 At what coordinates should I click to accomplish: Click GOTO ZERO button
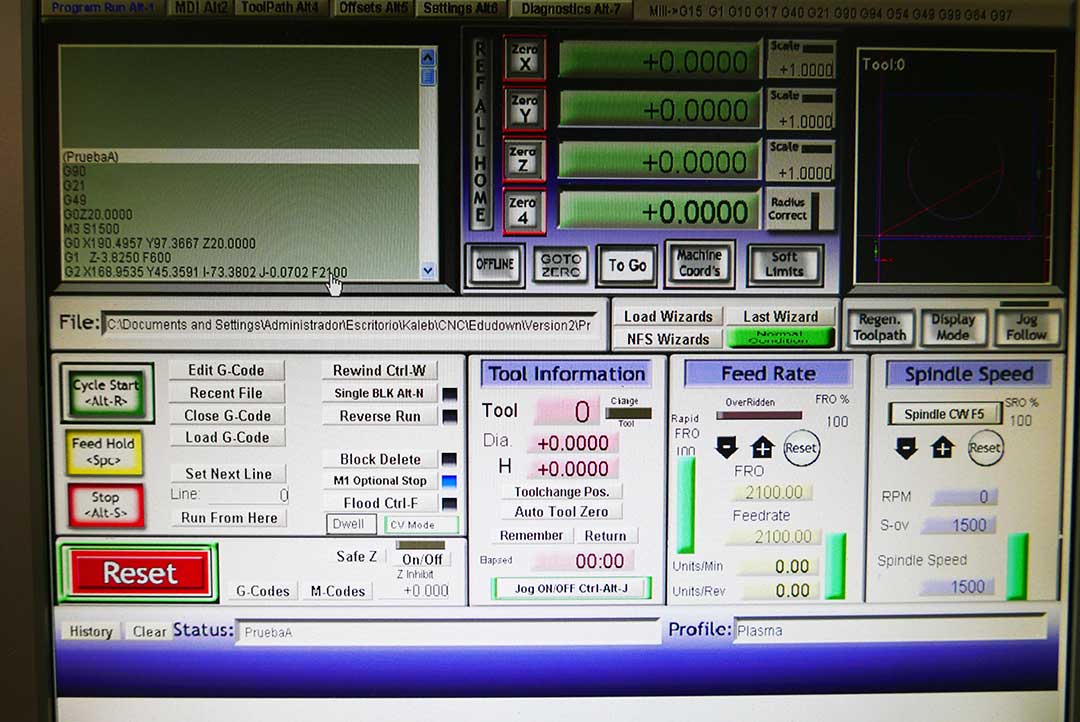click(561, 265)
